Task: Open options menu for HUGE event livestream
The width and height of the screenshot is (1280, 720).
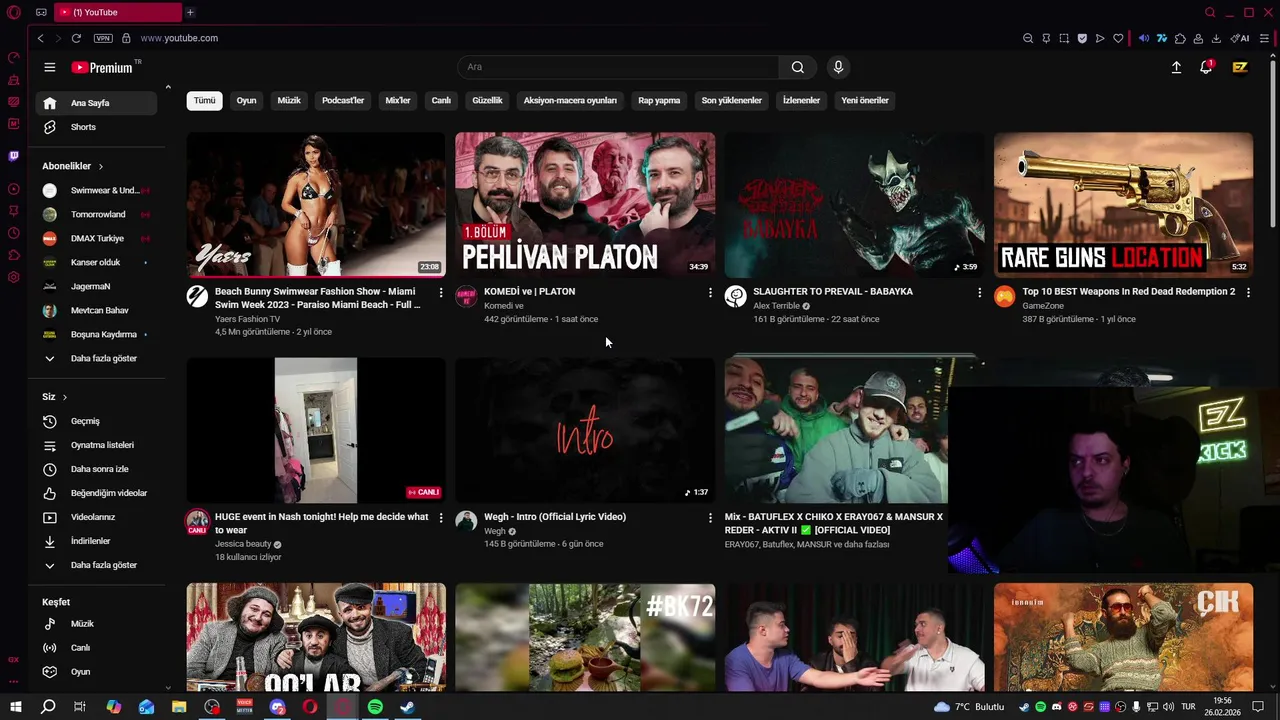Action: coord(441,517)
